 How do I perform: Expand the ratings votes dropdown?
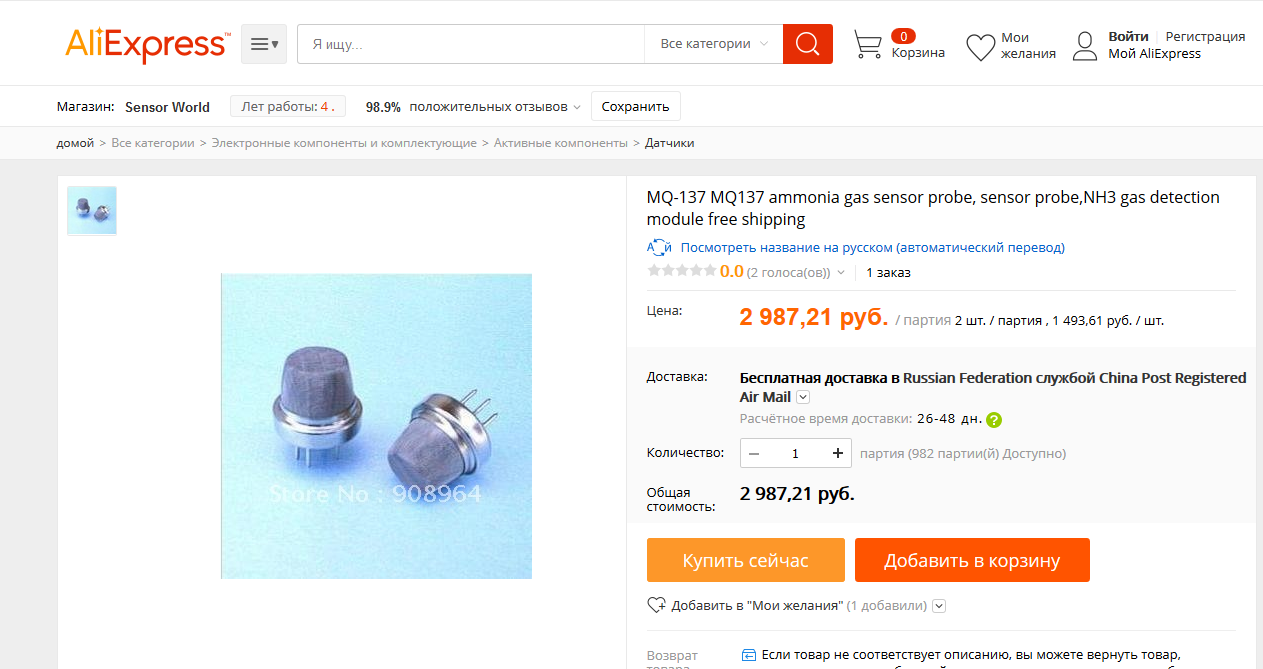[x=841, y=272]
